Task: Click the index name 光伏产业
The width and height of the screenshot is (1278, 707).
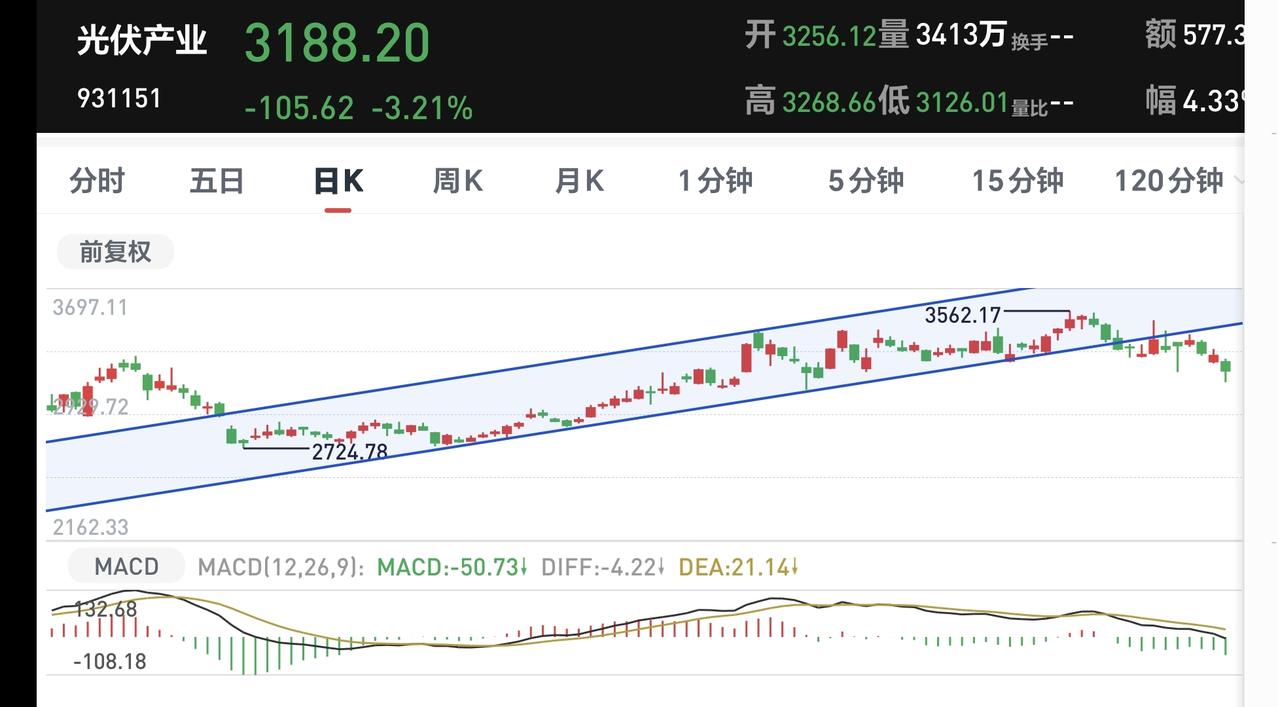Action: coord(142,41)
